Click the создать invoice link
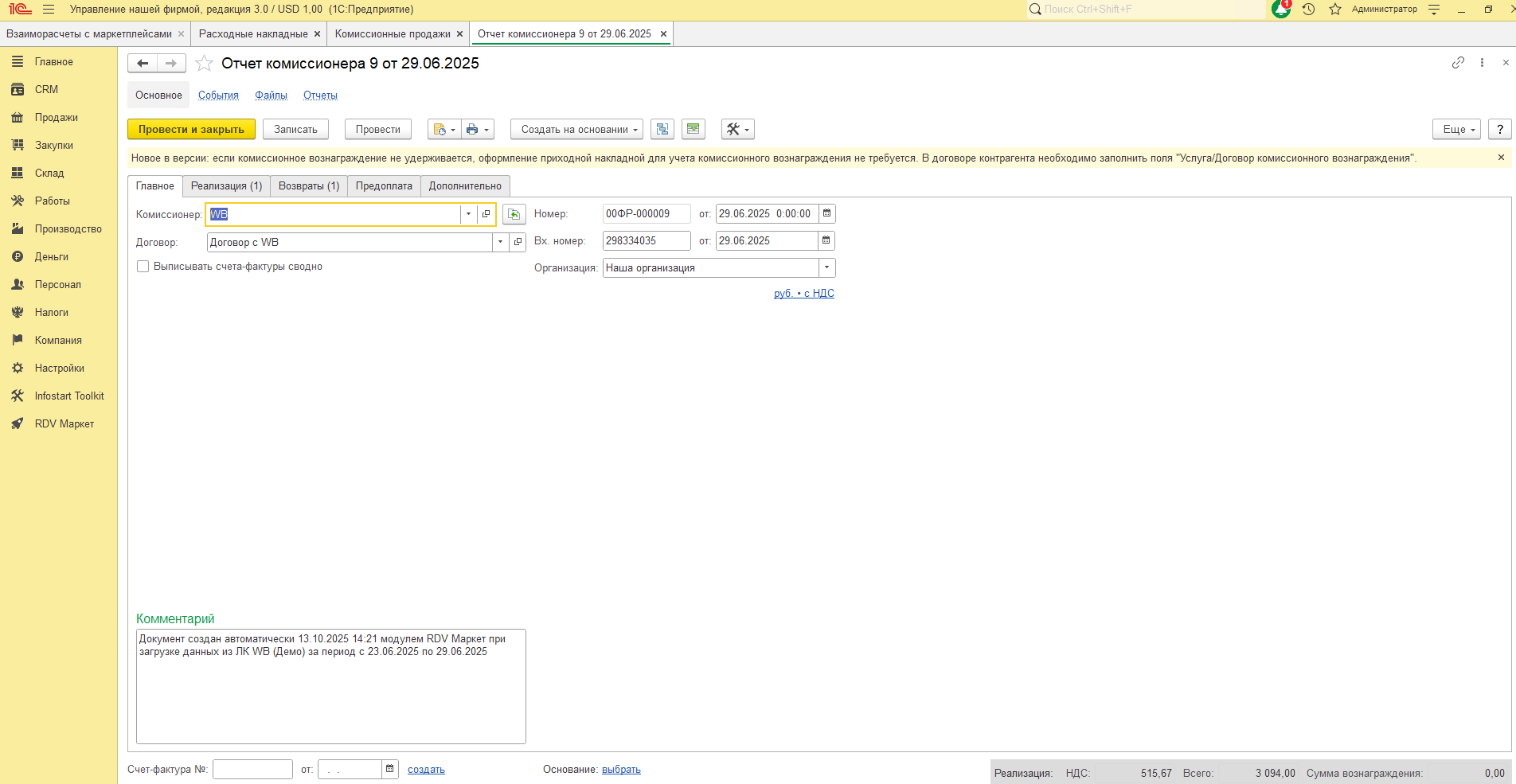Image resolution: width=1516 pixels, height=784 pixels. coord(426,770)
